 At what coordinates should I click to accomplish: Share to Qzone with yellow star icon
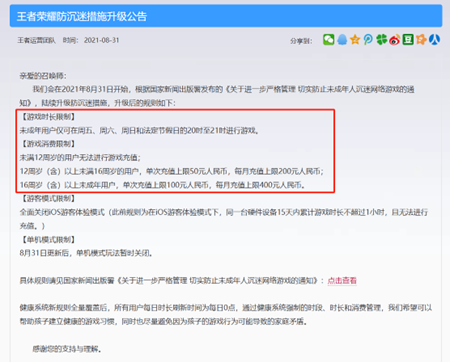coord(355,40)
